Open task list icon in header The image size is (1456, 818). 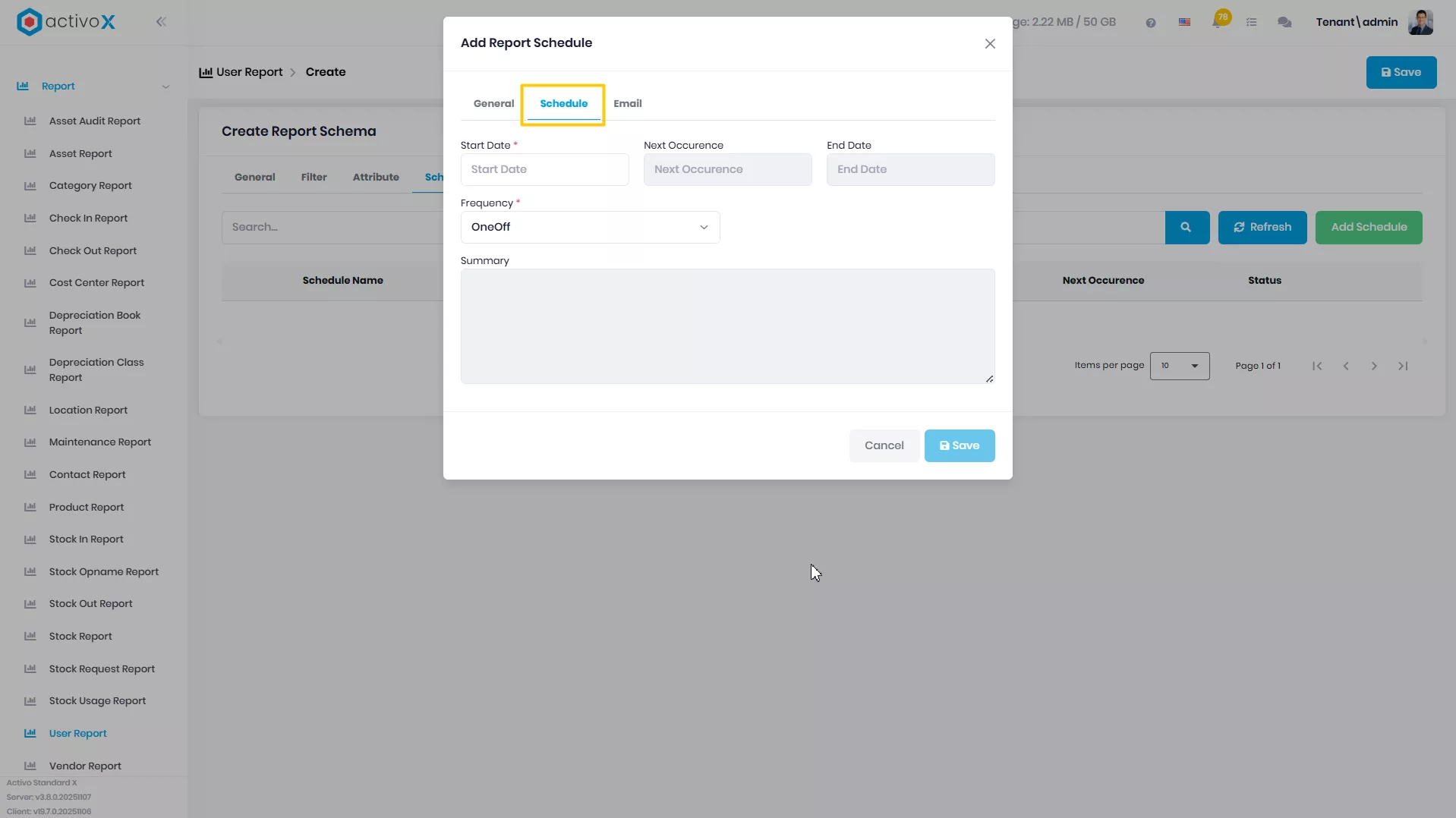click(1252, 23)
